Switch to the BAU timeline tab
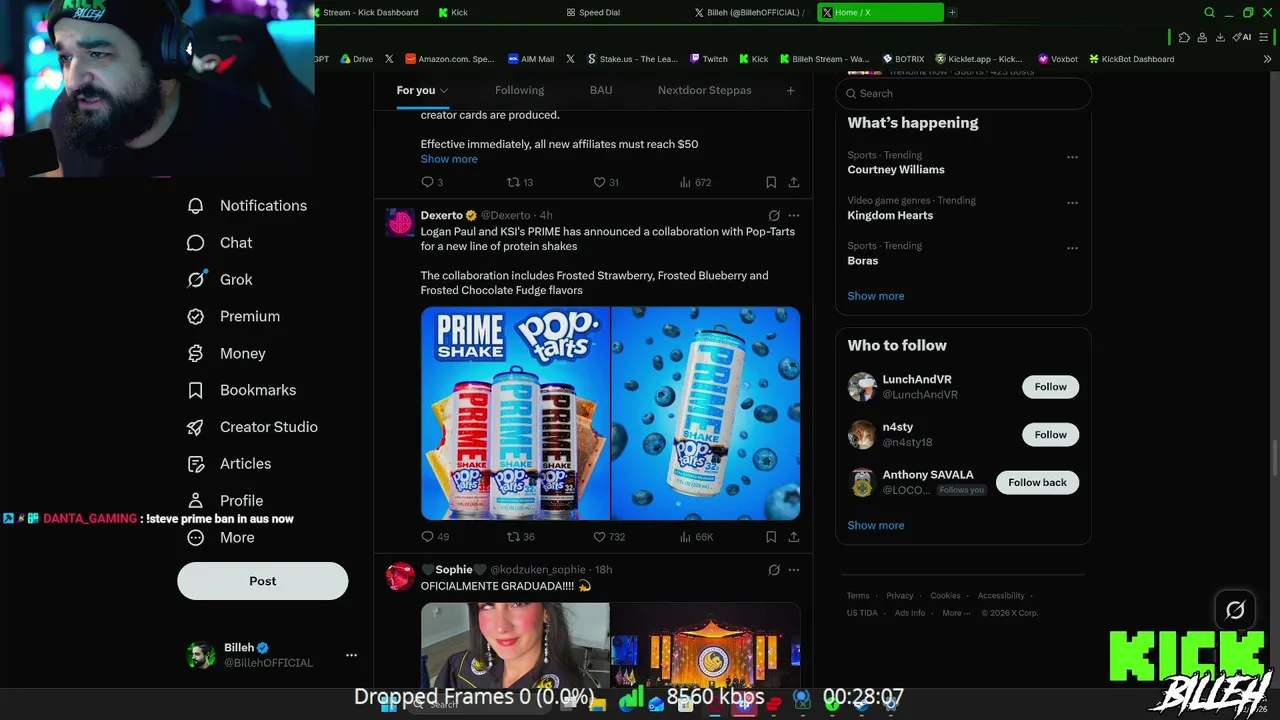Screen dimensions: 1280x720 601,90
